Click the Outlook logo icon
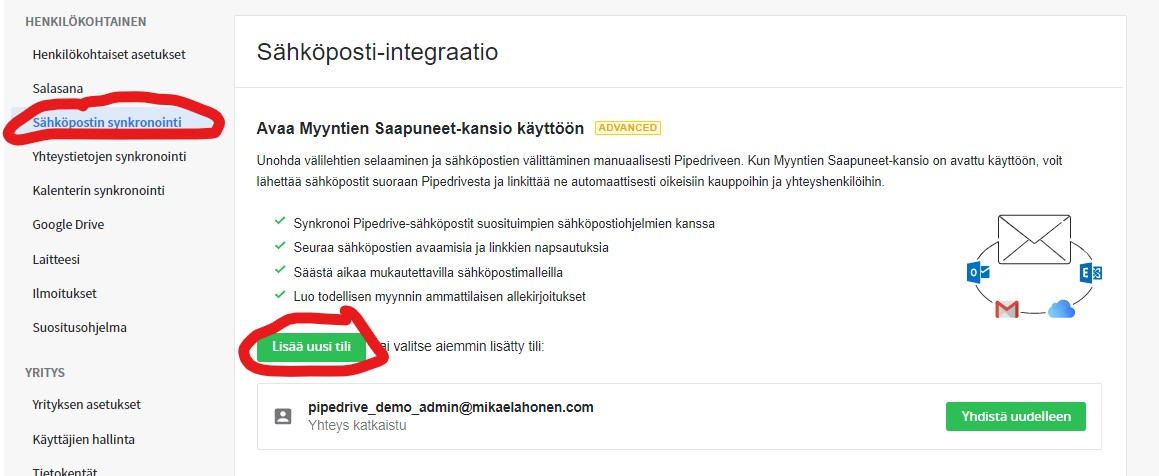The height and width of the screenshot is (476, 1159). (979, 273)
